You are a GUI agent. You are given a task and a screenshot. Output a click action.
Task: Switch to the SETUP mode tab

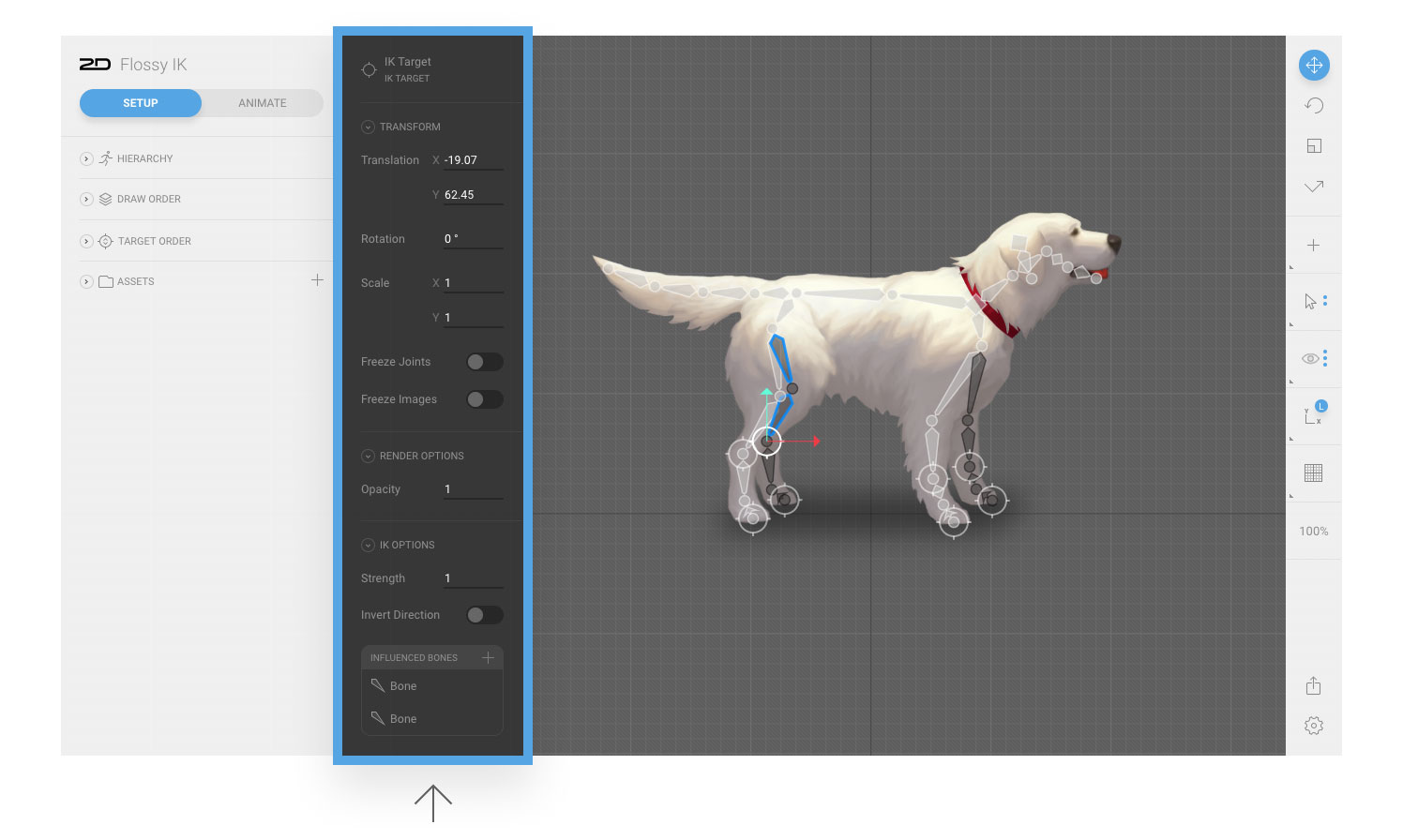pos(141,103)
